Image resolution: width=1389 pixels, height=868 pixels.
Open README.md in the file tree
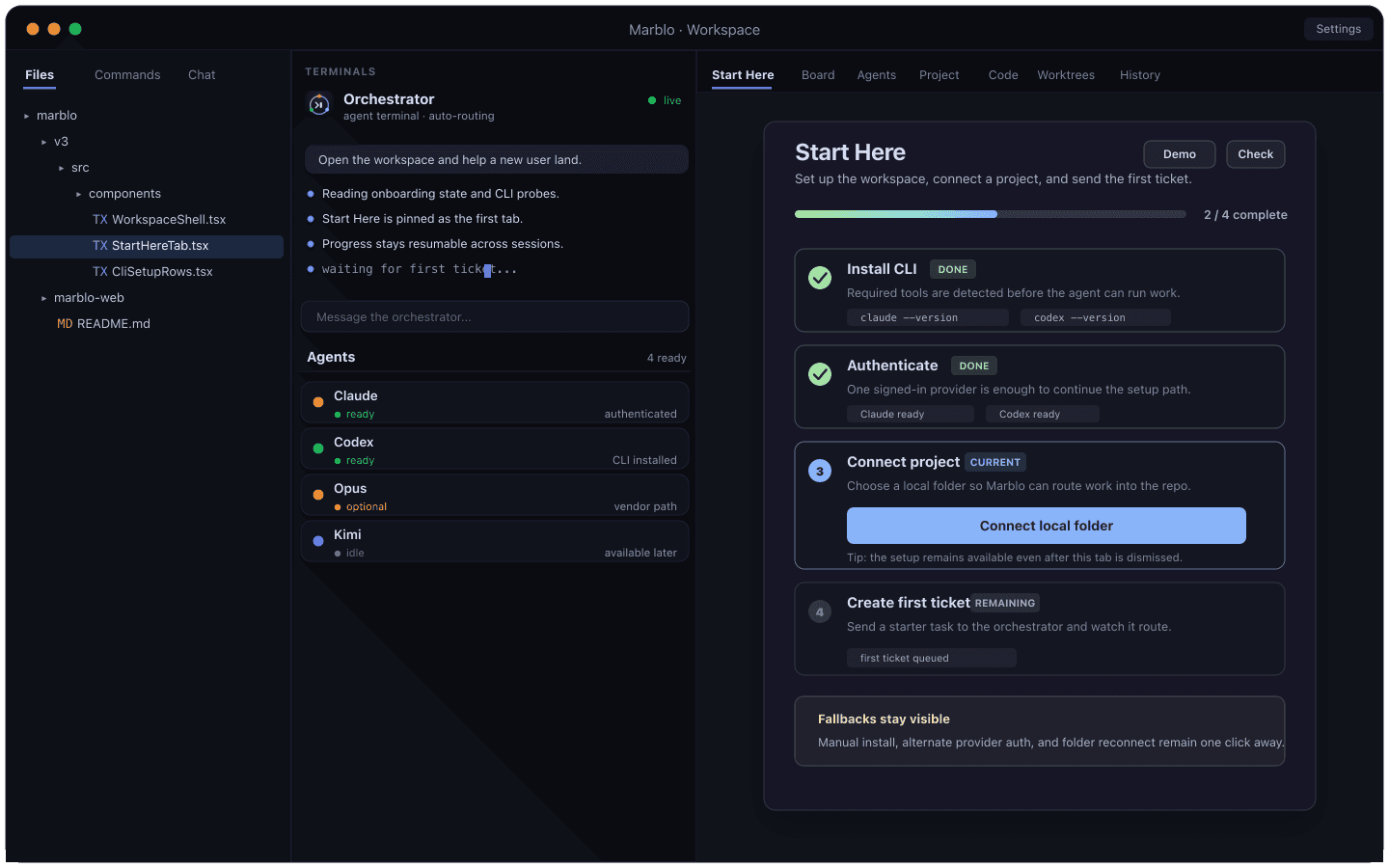[x=147, y=324]
